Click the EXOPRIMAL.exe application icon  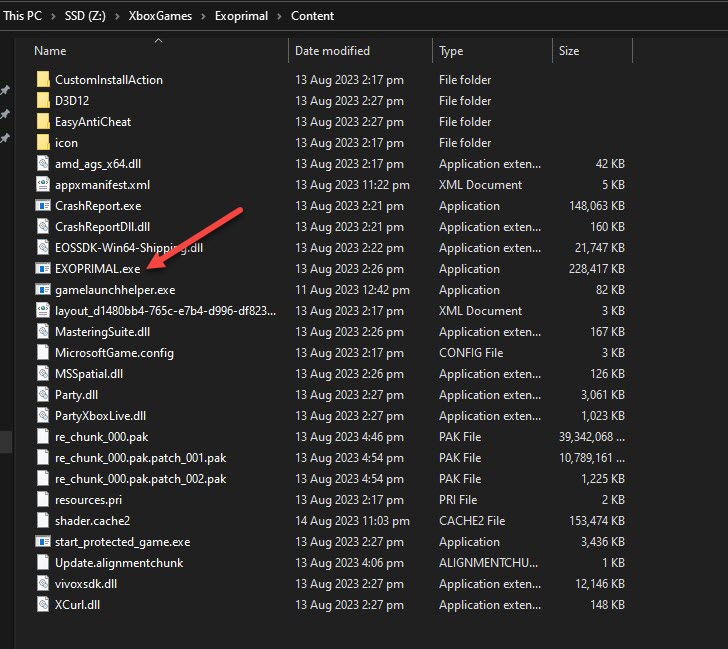pyautogui.click(x=43, y=268)
